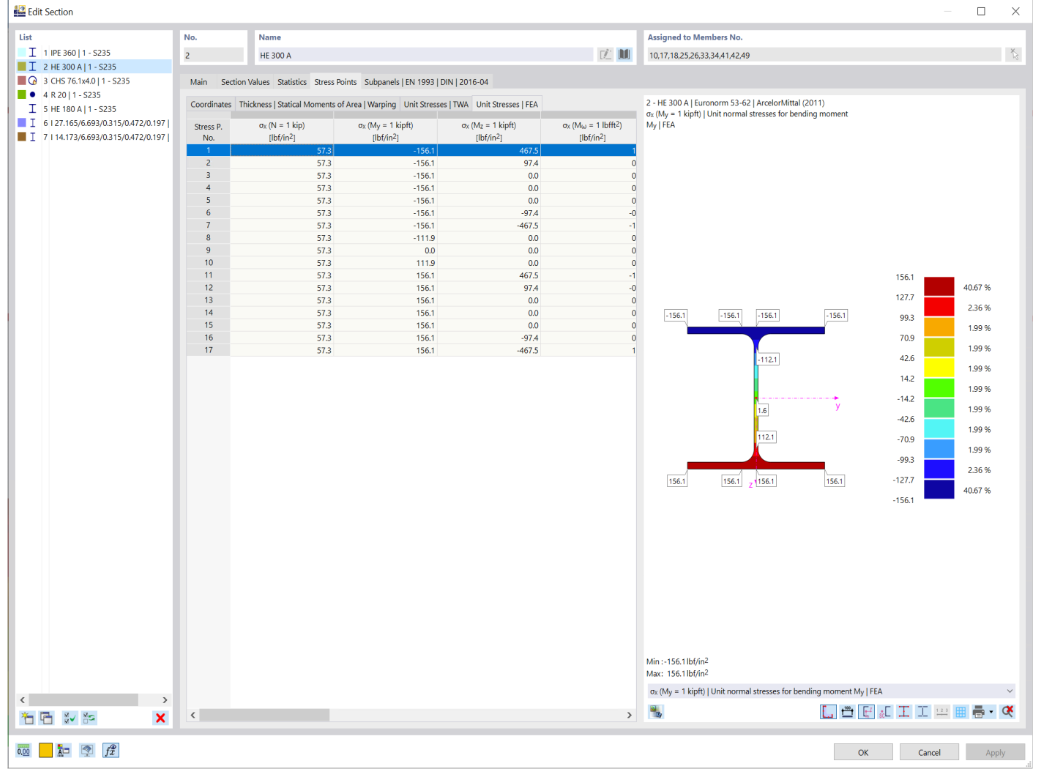This screenshot has height=769, width=1040.
Task: Open the Statistics tab
Action: pos(292,82)
